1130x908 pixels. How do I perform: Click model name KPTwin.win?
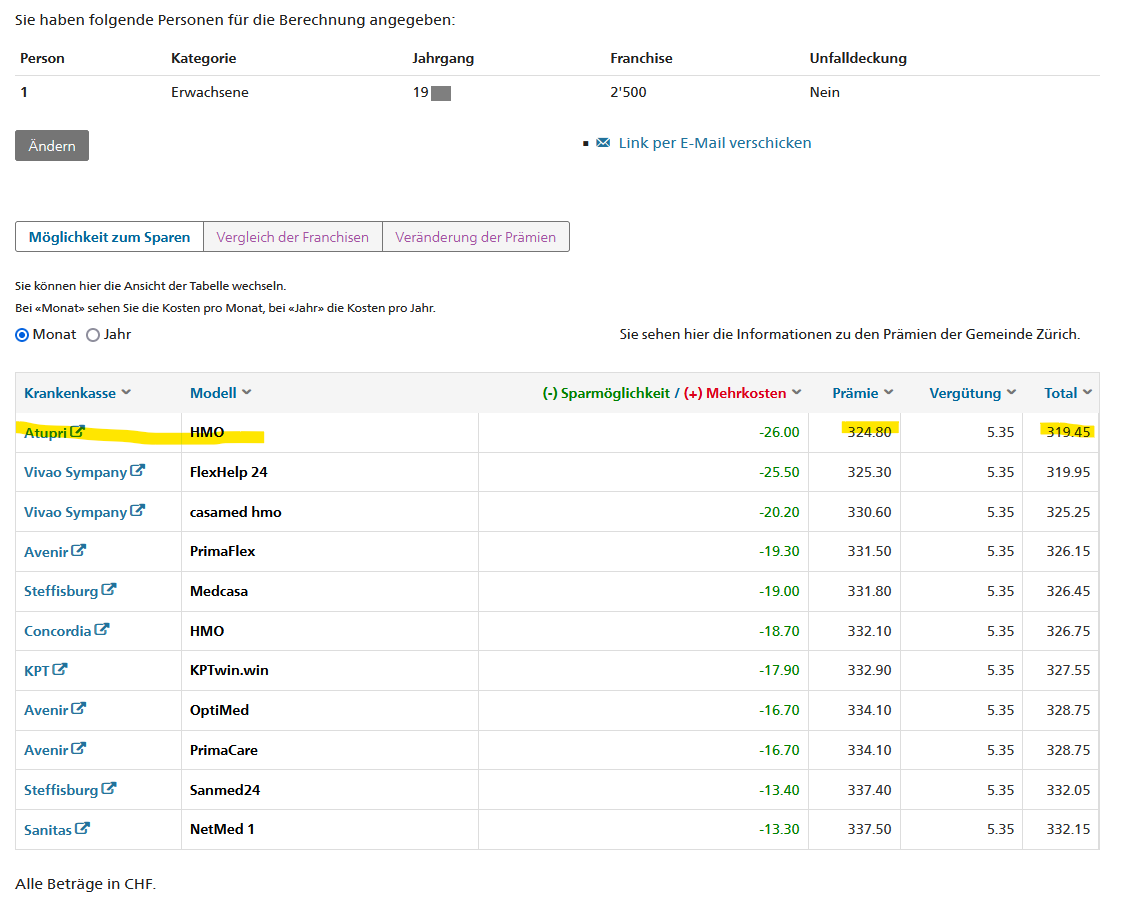229,670
